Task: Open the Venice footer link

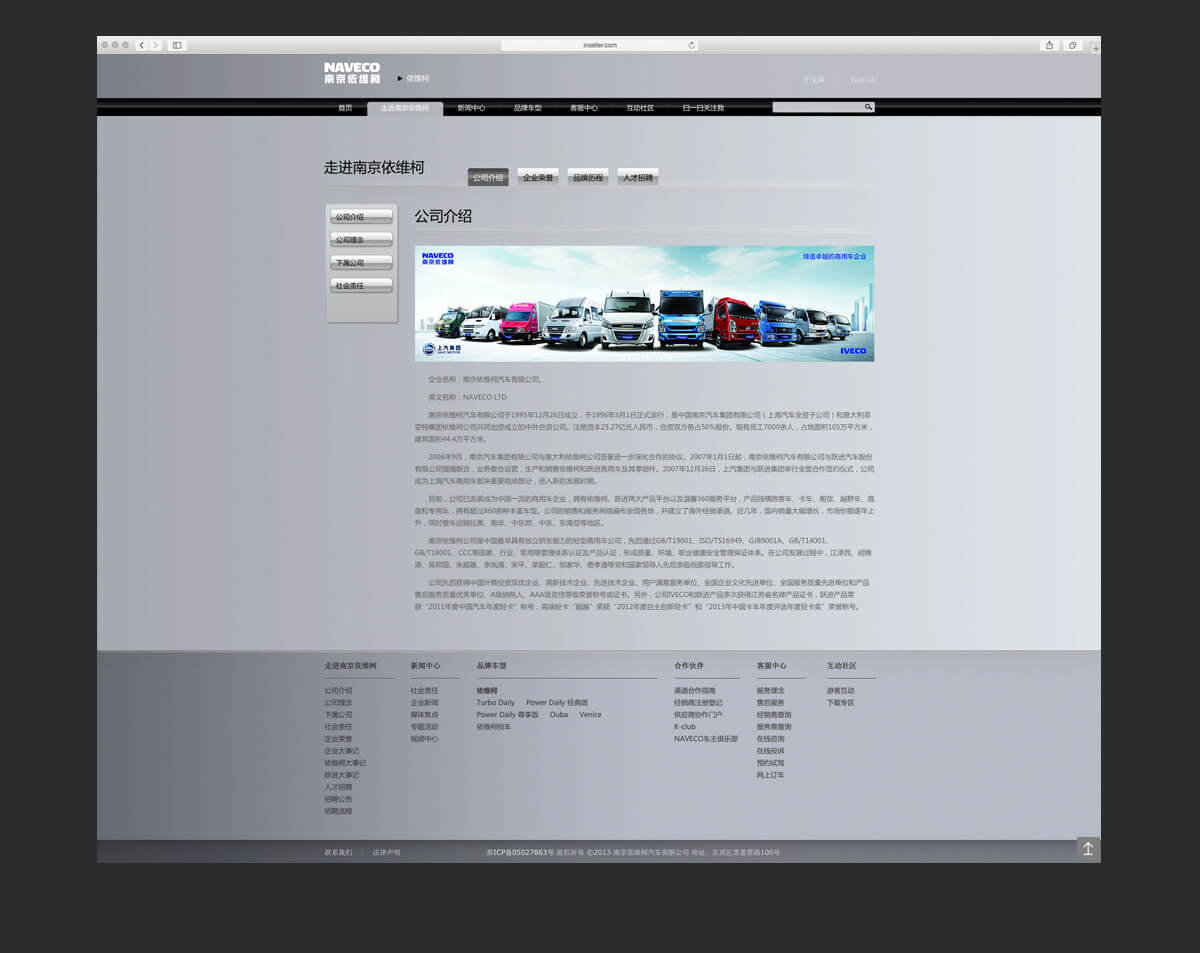Action: click(x=590, y=715)
